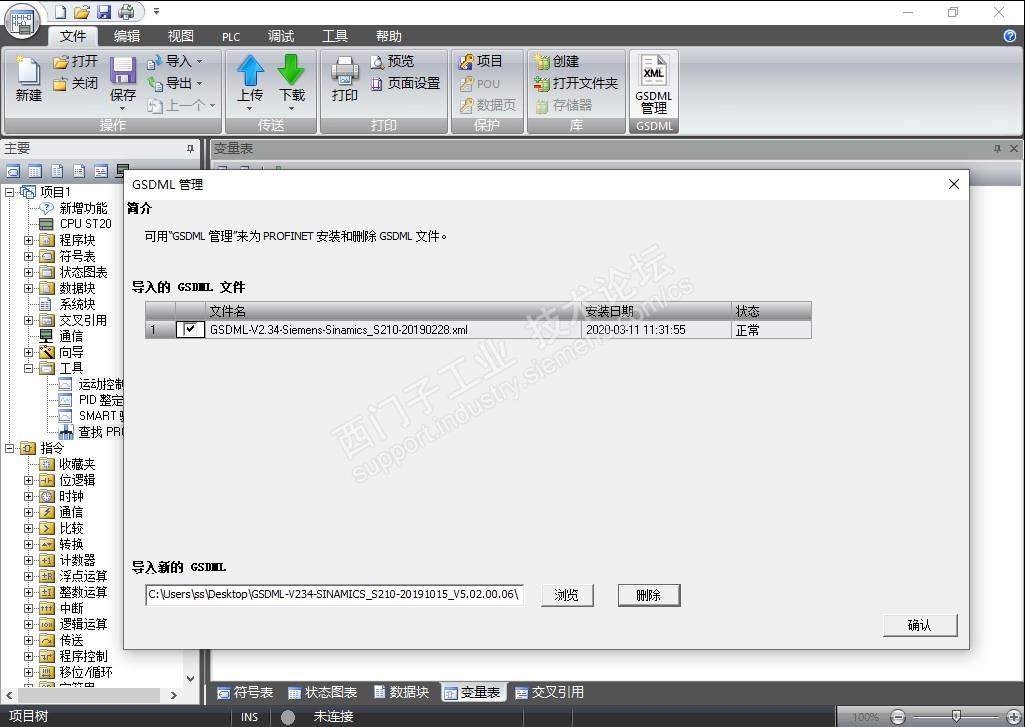
Task: Switch to 数据块 bottom tab
Action: click(x=401, y=692)
